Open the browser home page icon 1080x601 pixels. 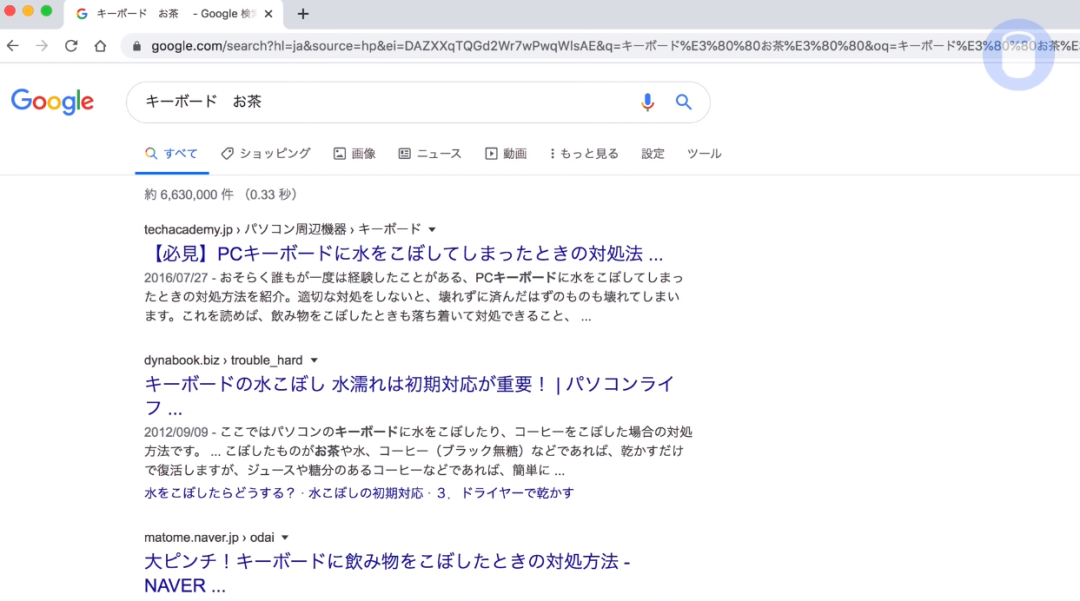point(101,46)
